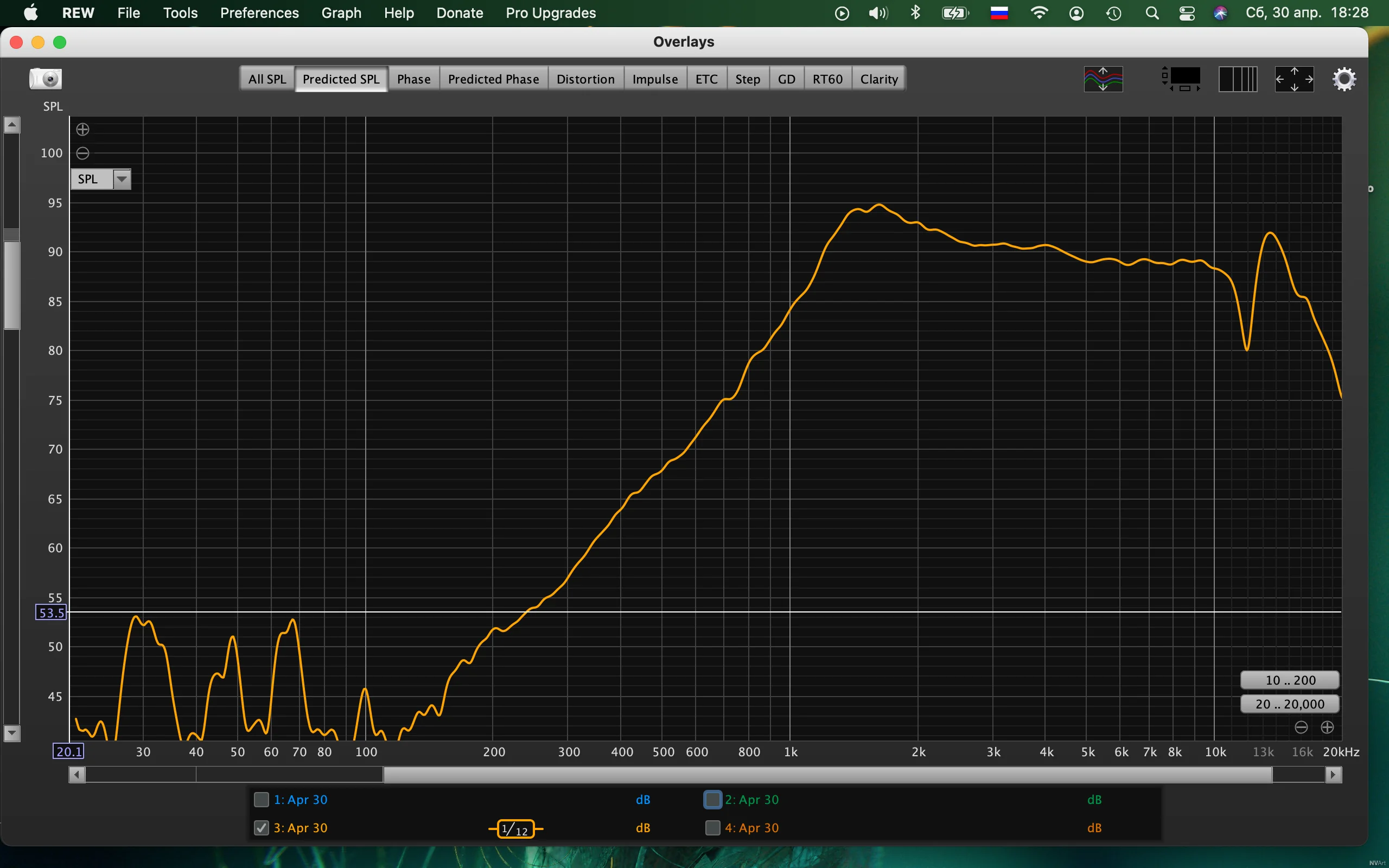1389x868 pixels.
Task: Open the SPL axis dropdown
Action: 122,179
